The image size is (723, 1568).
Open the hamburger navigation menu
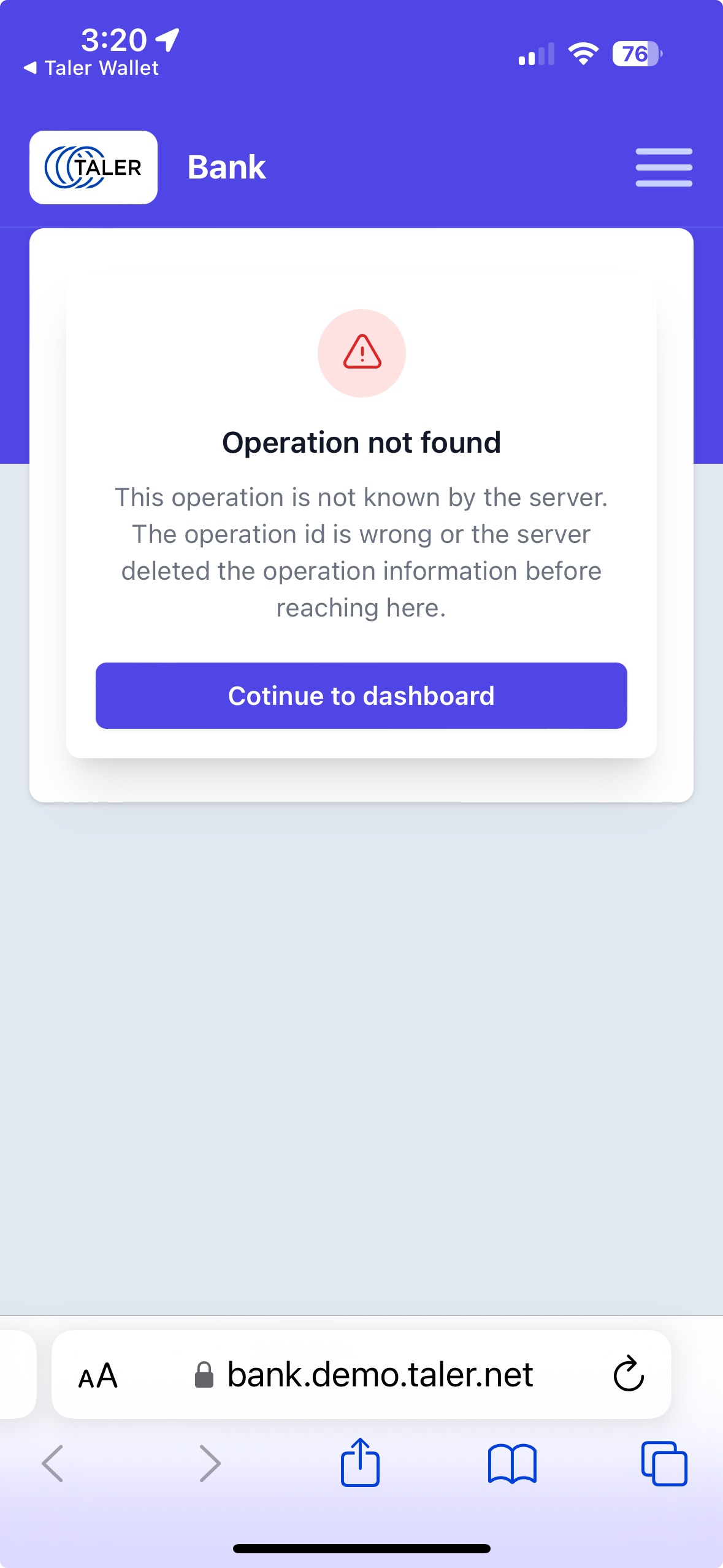[664, 167]
